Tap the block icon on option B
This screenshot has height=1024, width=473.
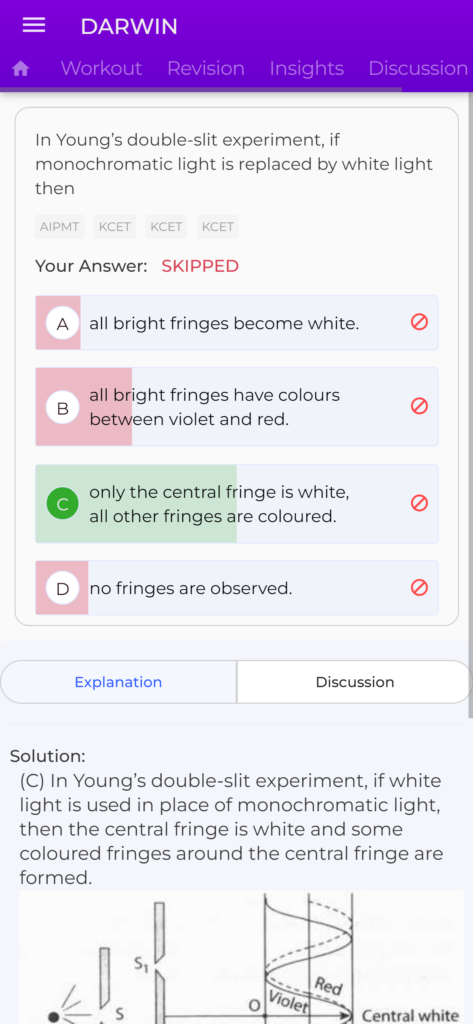click(419, 406)
